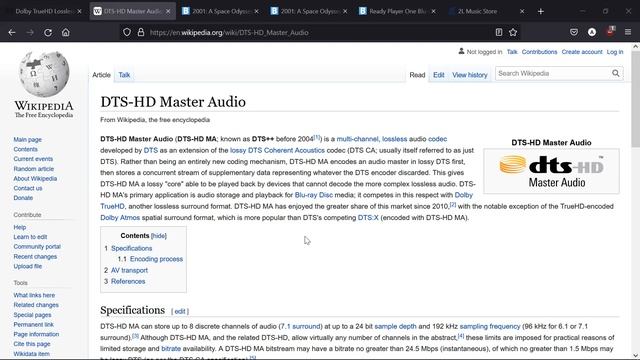Reload the page with the refresh icon

[48, 32]
